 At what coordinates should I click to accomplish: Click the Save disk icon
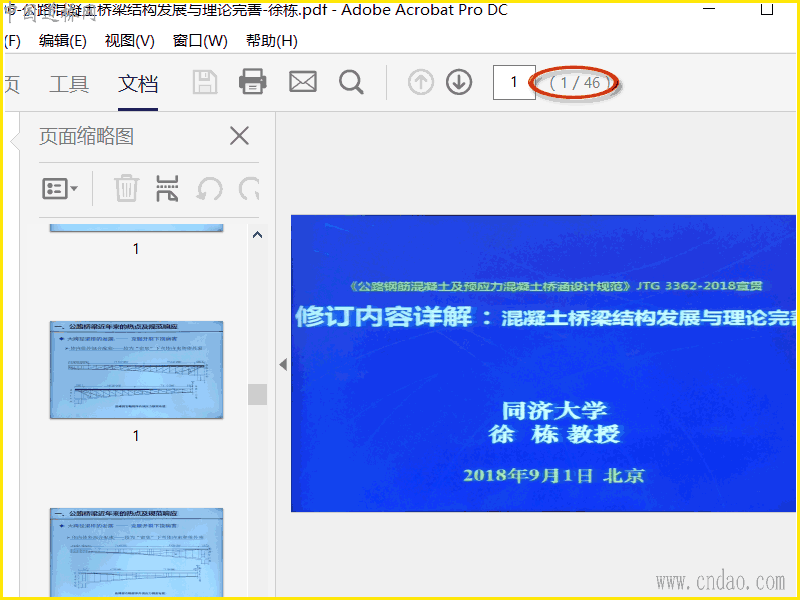(x=205, y=82)
